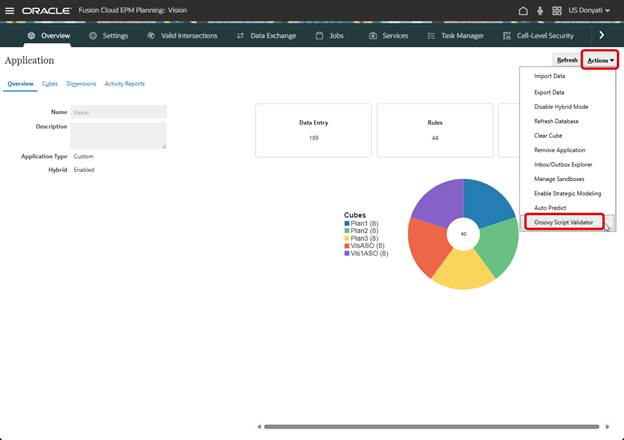624x440 pixels.
Task: Open the Valid Intersections card
Action: [x=182, y=35]
